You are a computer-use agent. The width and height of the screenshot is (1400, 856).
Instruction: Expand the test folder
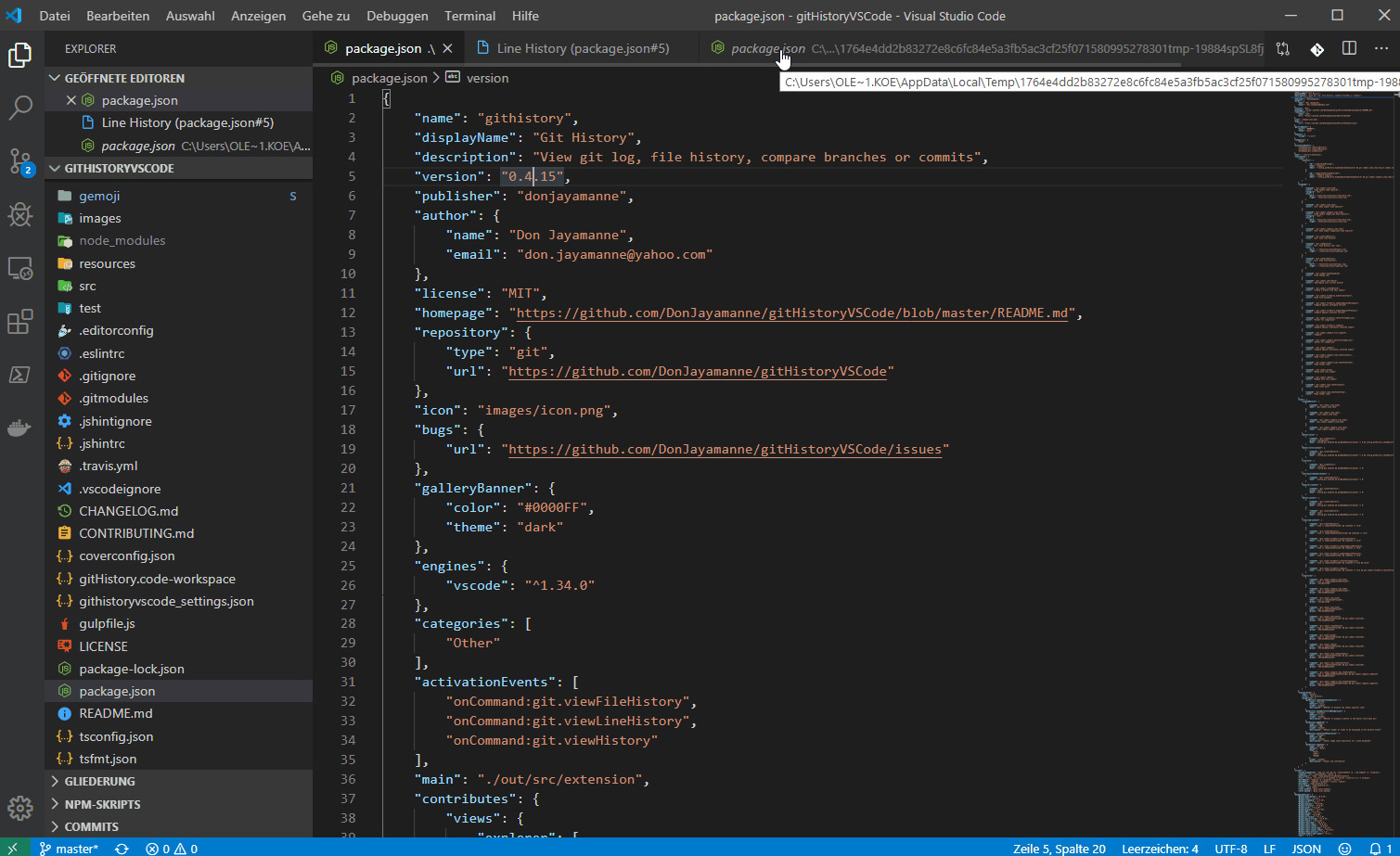pos(178,308)
